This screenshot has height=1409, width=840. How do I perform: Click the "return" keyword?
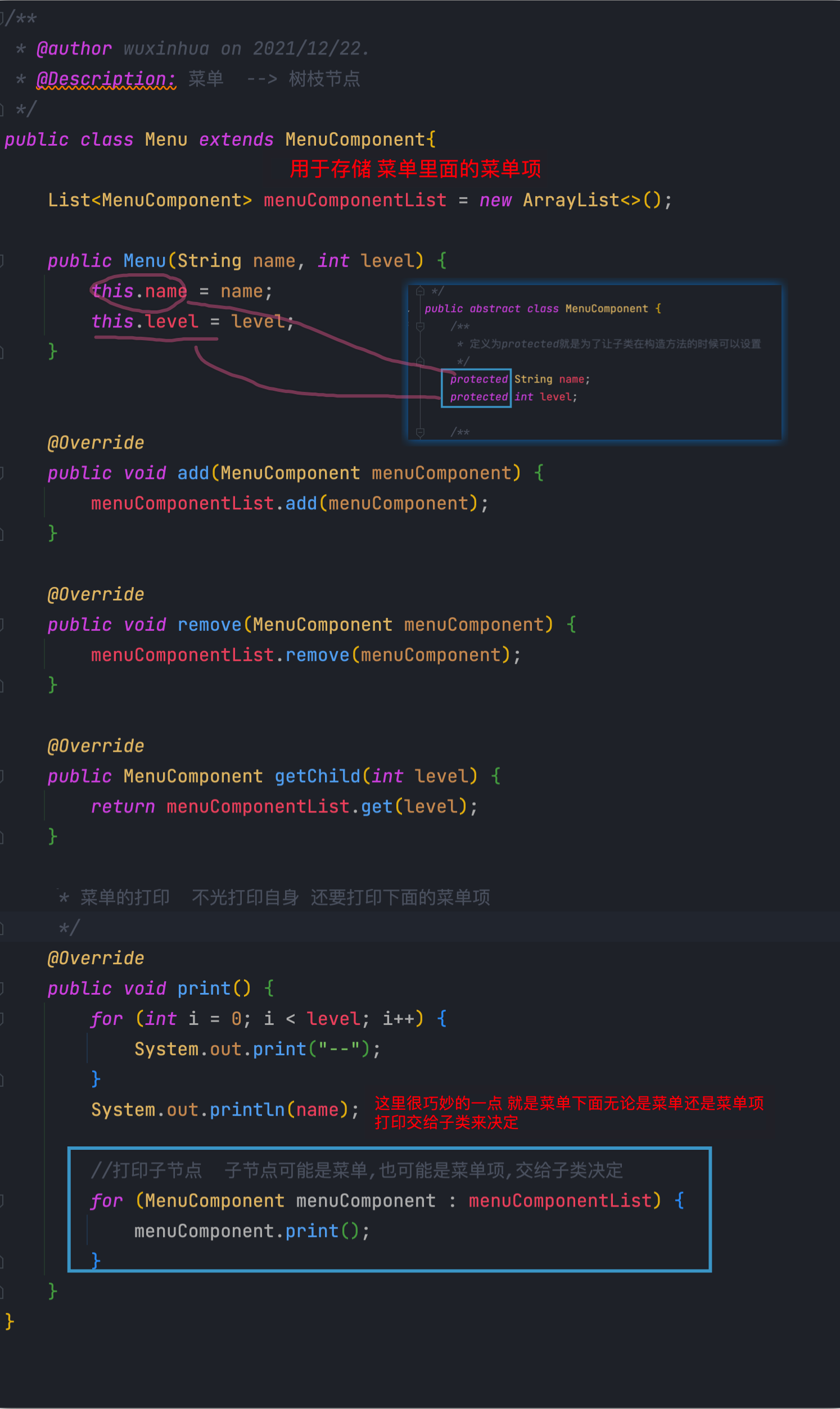[x=123, y=806]
